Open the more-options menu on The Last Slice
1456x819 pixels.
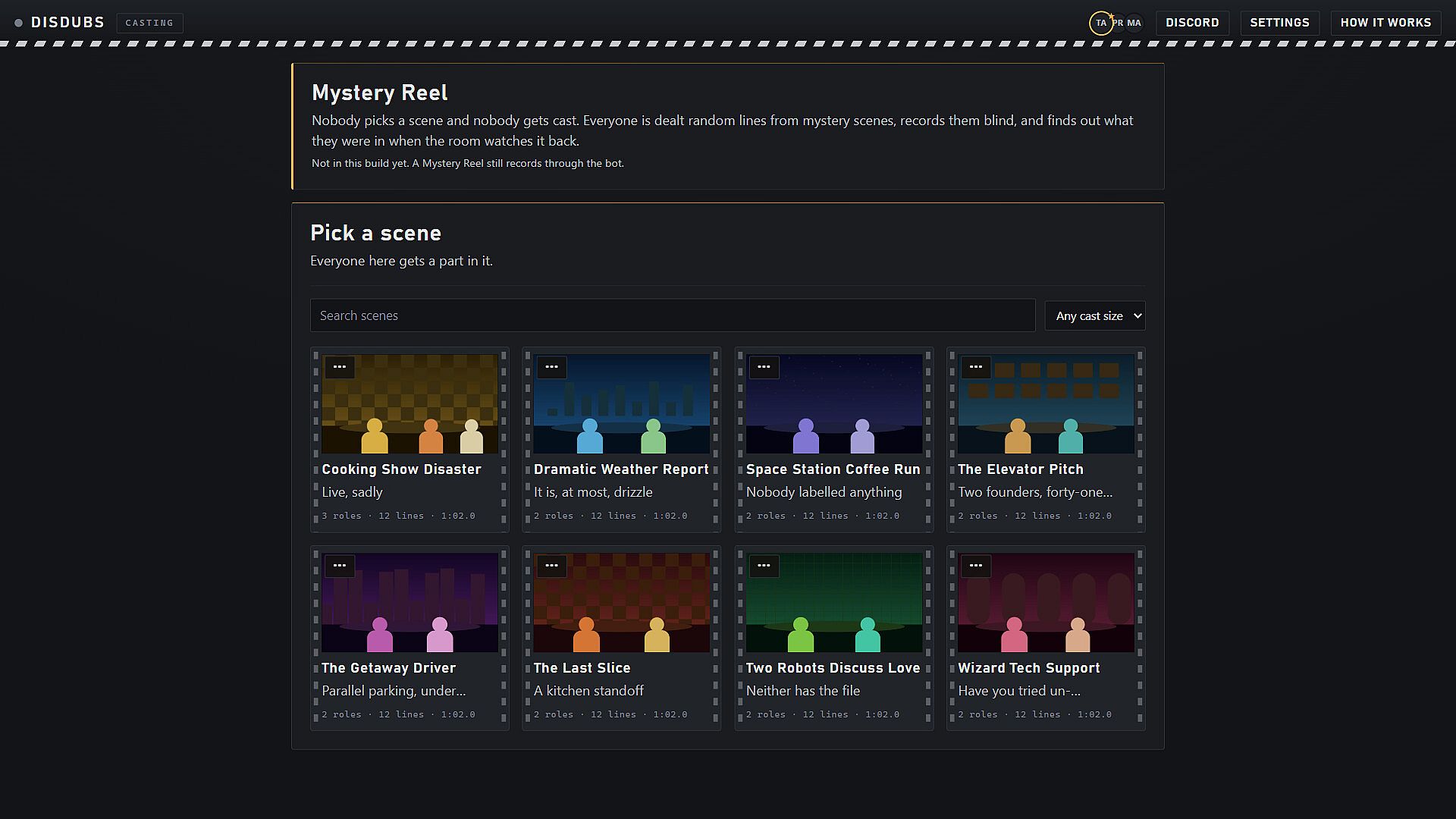[551, 566]
